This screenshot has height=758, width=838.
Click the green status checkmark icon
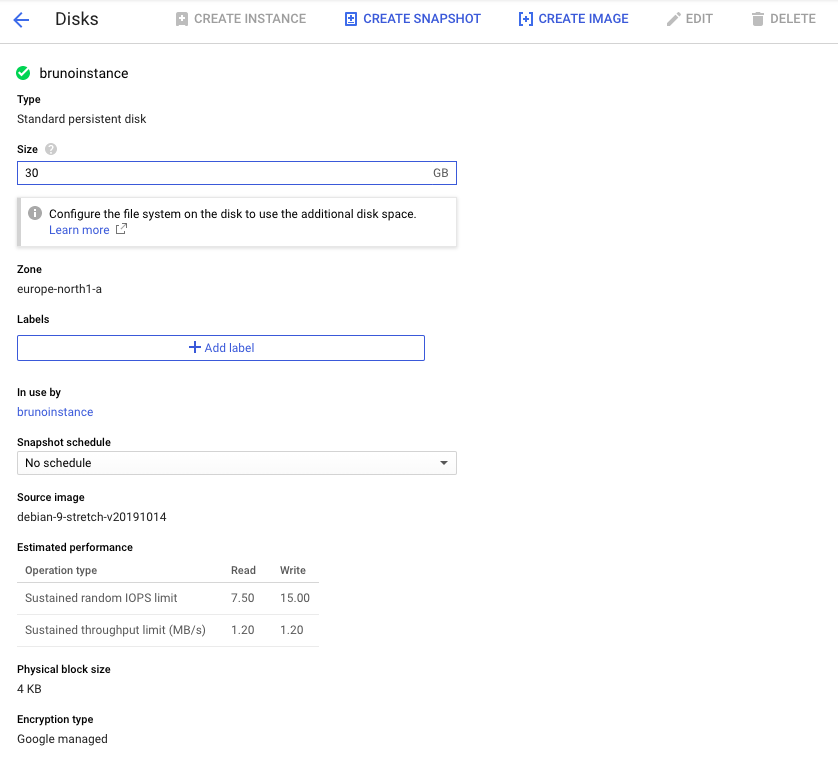24,73
